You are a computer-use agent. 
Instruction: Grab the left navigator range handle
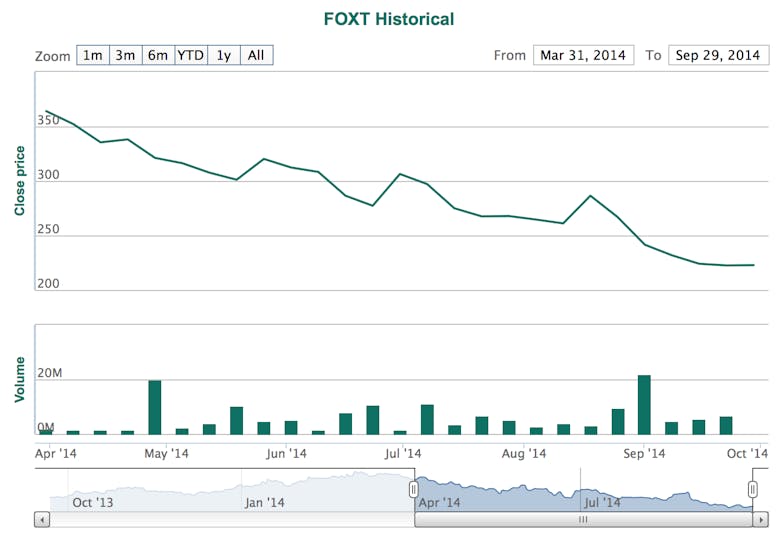tap(413, 489)
